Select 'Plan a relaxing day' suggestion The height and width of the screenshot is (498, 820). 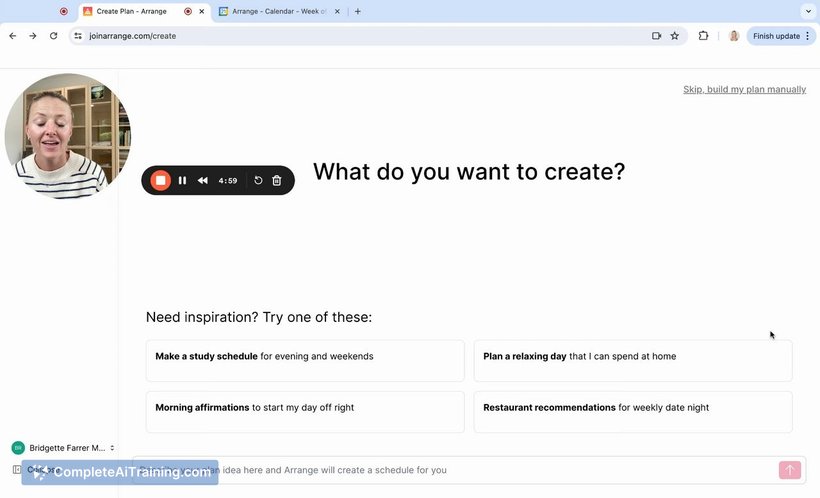[x=632, y=360]
